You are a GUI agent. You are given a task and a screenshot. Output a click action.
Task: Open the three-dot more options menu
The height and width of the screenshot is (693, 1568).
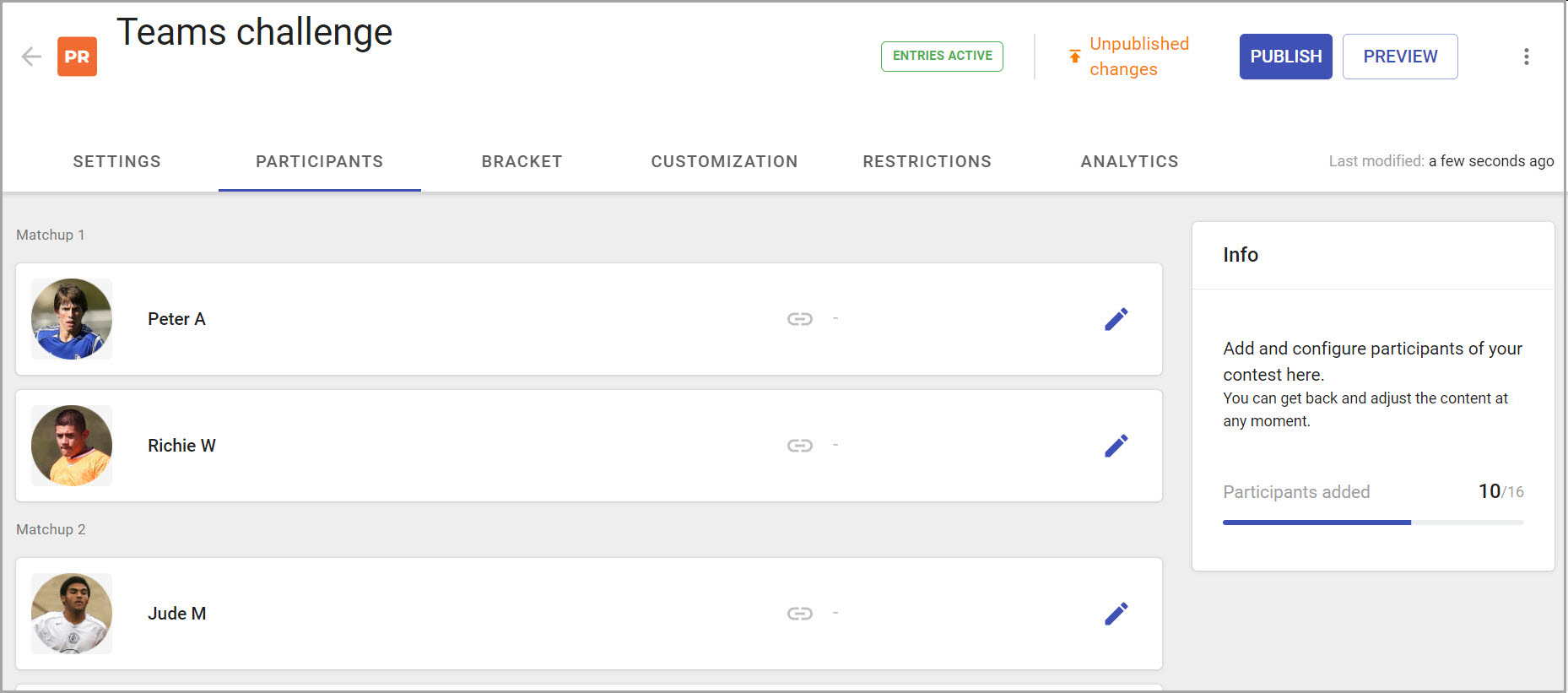(x=1526, y=57)
